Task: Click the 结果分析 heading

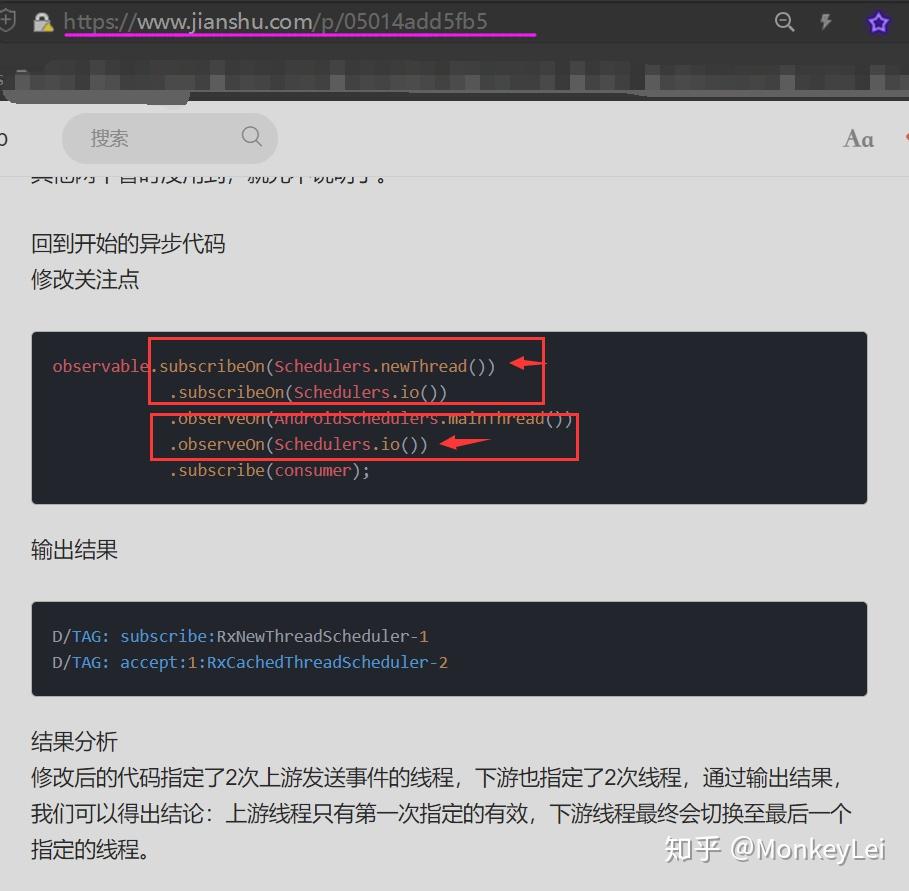Action: 74,741
